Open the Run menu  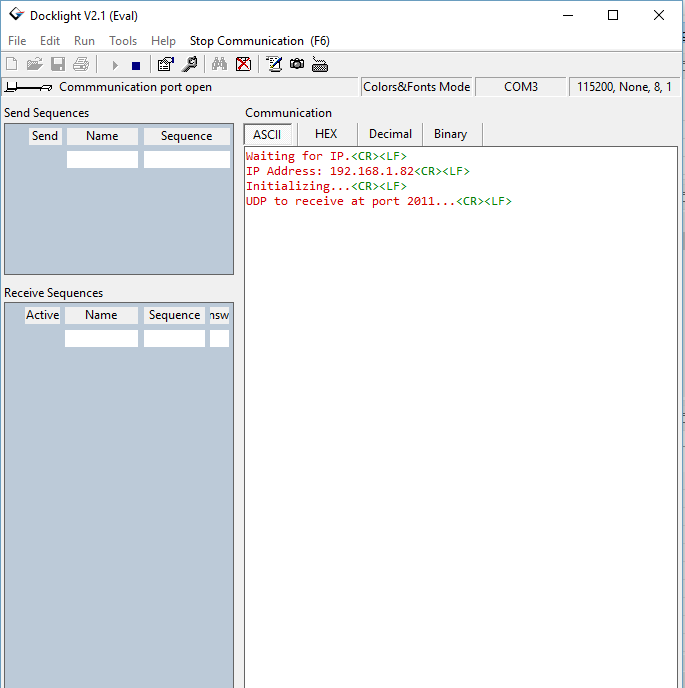(84, 41)
